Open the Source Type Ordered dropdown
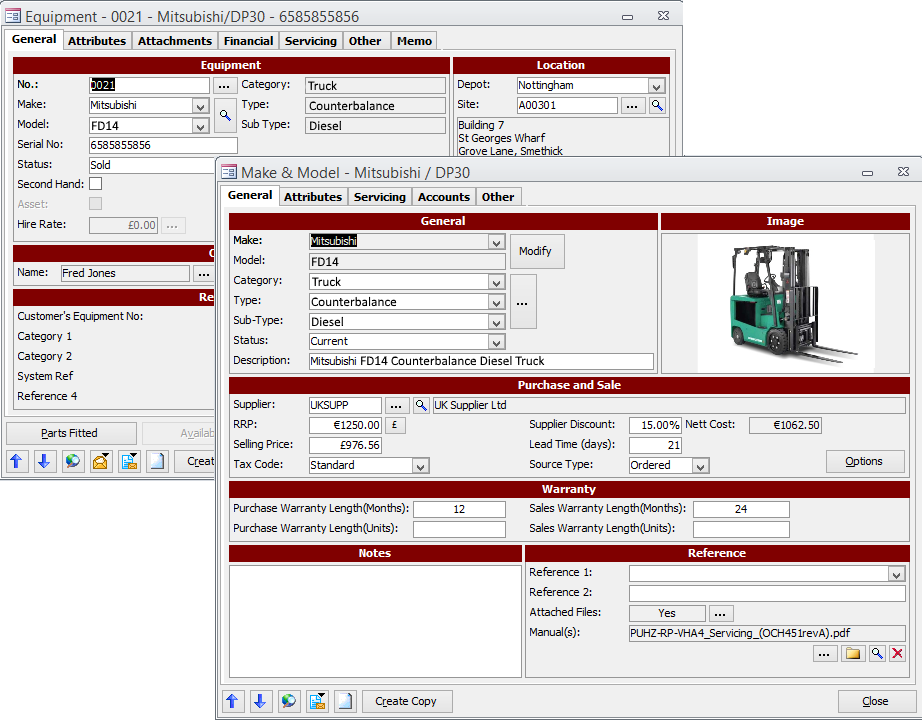Image resolution: width=922 pixels, height=720 pixels. tap(700, 466)
